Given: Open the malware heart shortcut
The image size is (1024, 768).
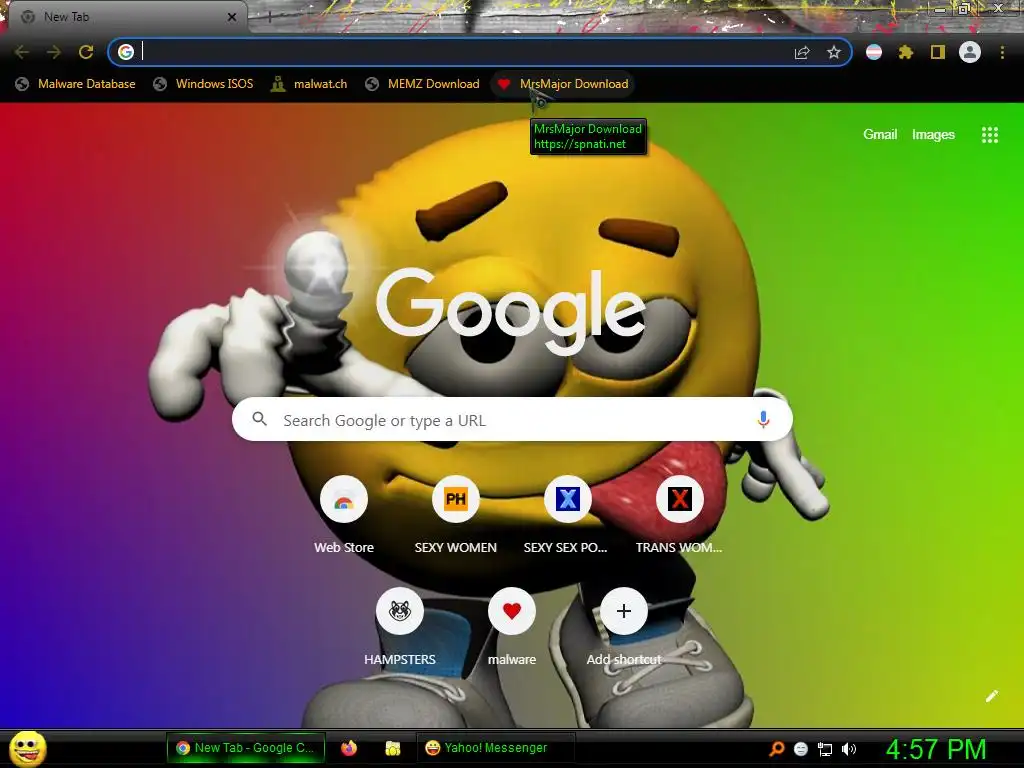Looking at the screenshot, I should click(512, 627).
